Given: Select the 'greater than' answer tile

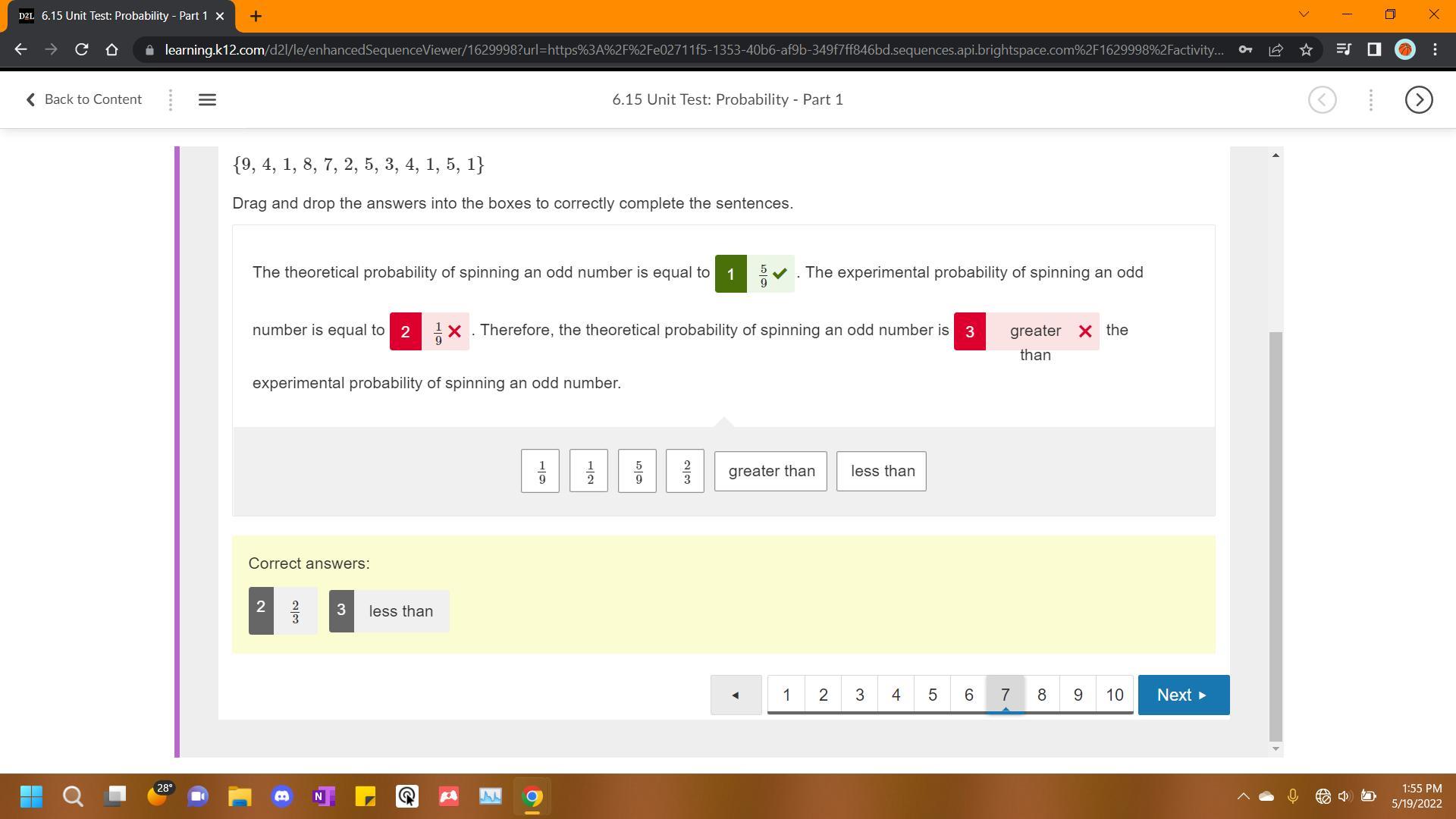Looking at the screenshot, I should (x=770, y=471).
